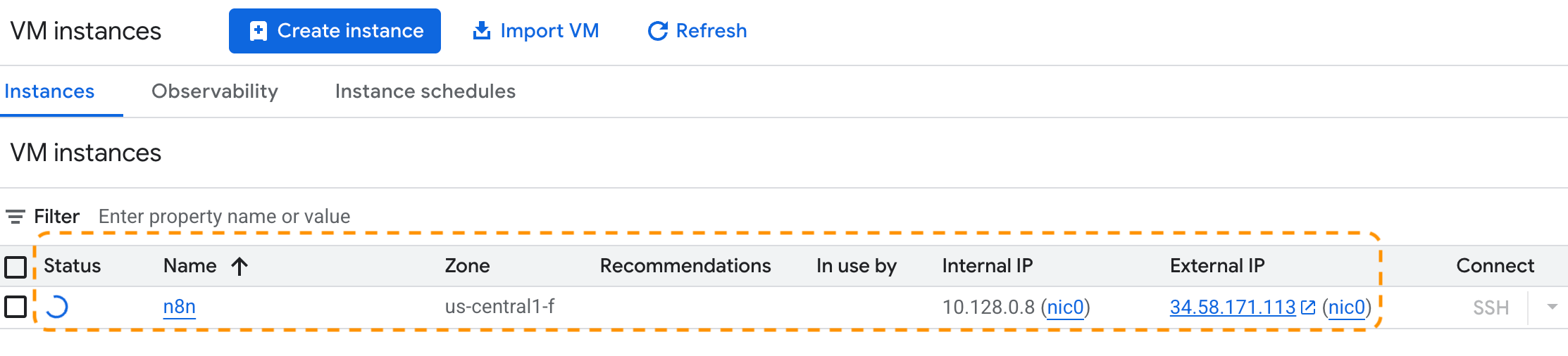Viewport: 1568px width, 356px height.
Task: Click the Name column sort arrow
Action: (x=239, y=266)
